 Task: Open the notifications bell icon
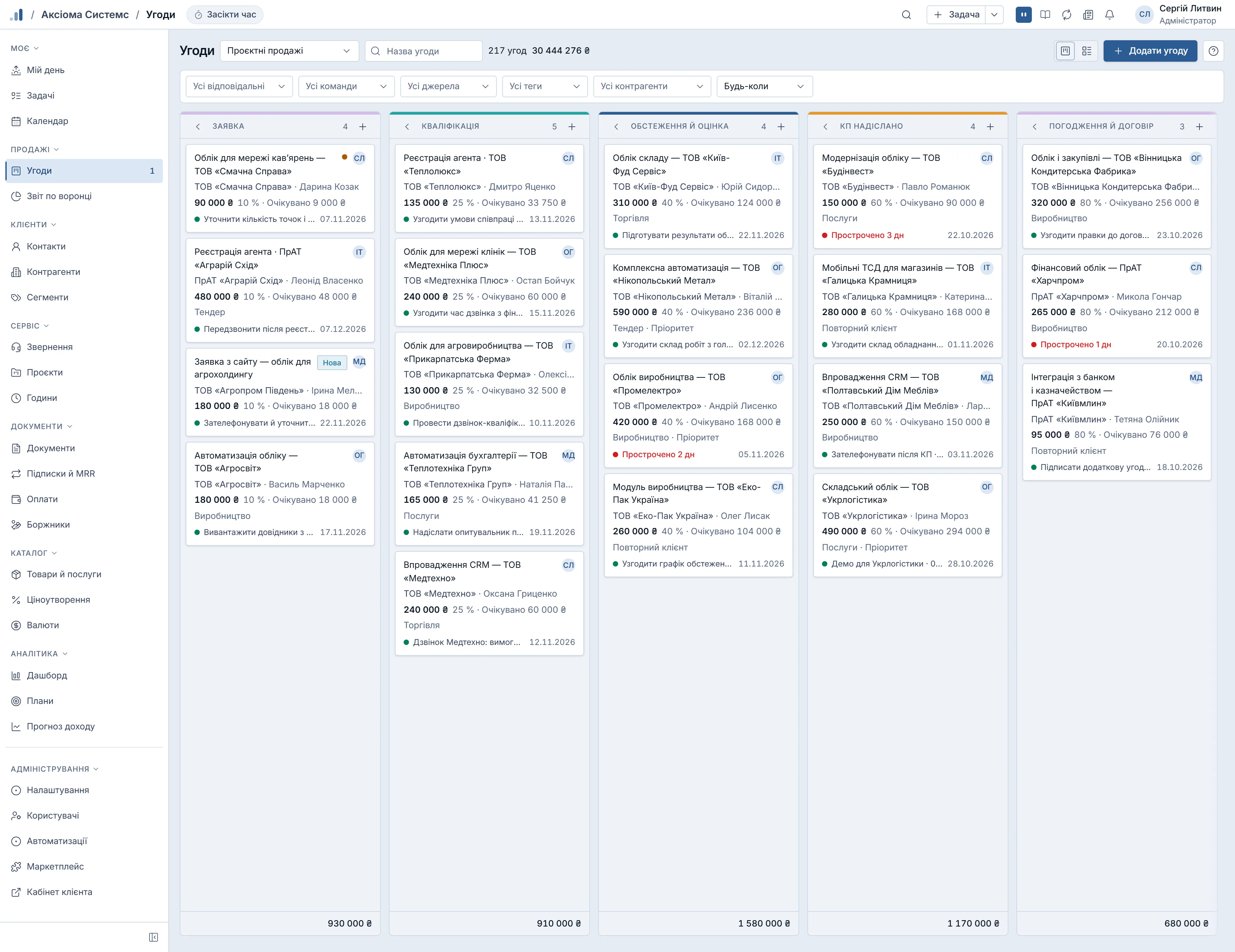1110,15
